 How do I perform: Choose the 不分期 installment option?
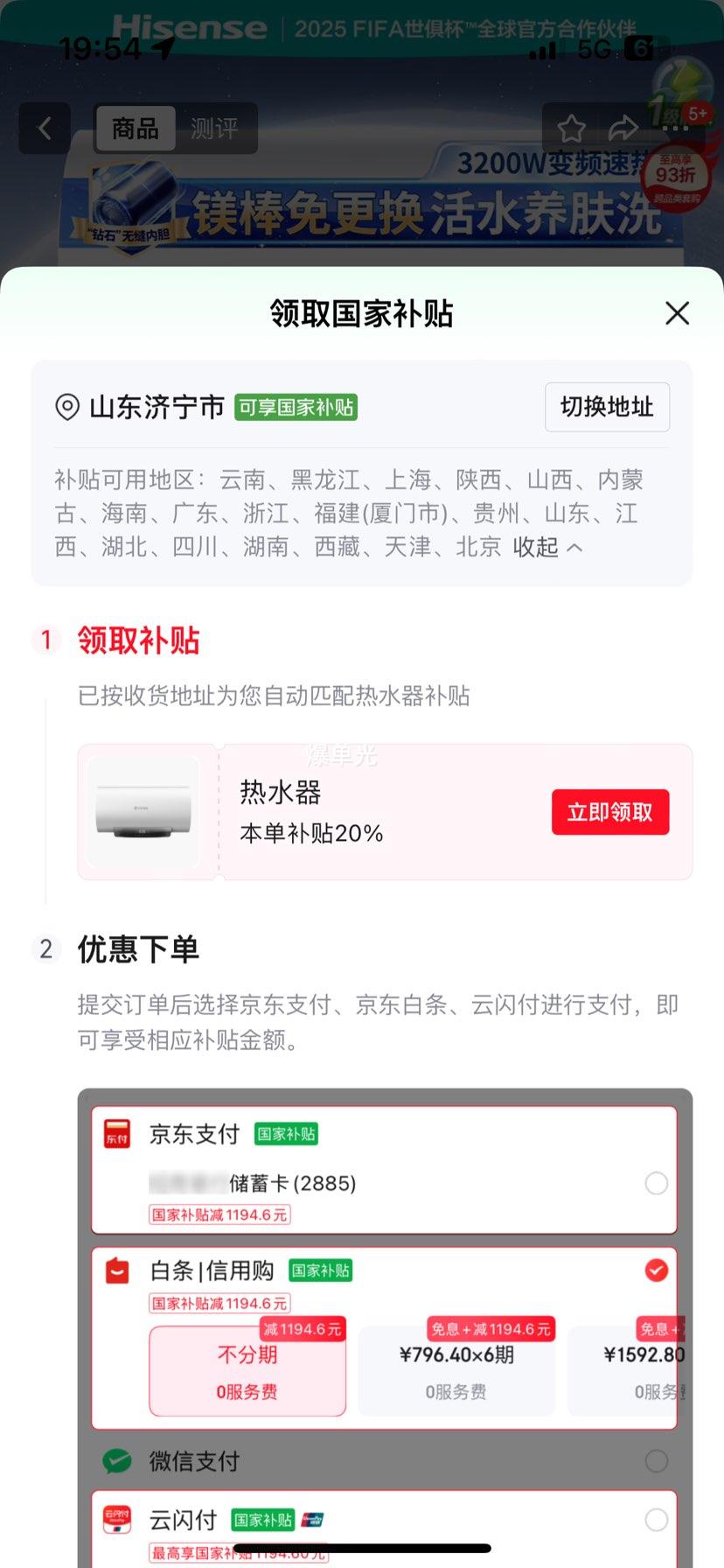click(247, 1371)
